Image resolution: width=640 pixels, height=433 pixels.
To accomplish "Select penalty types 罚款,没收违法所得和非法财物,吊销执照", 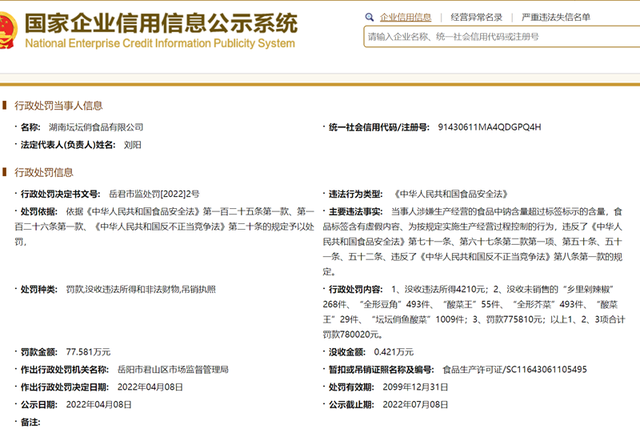I will pos(141,289).
